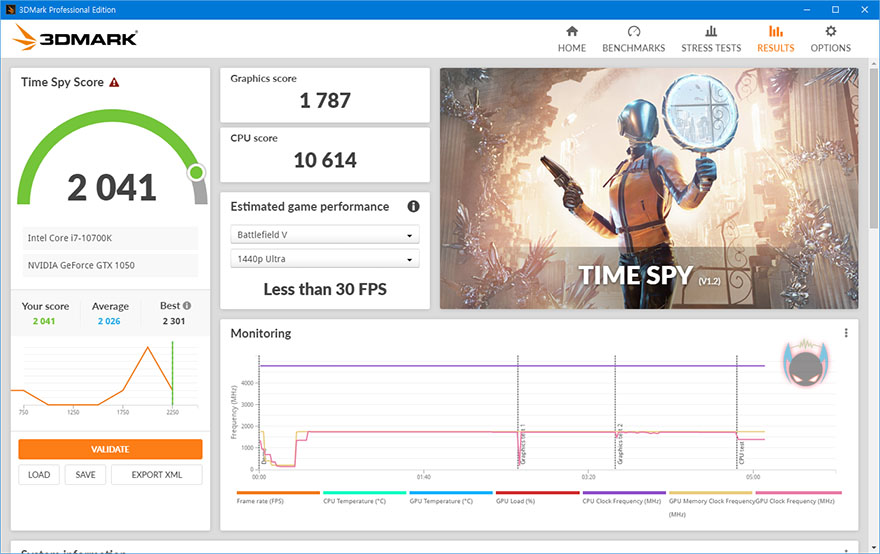Open the 1440p Ultra resolution dropdown
The width and height of the screenshot is (880, 554).
(x=325, y=259)
